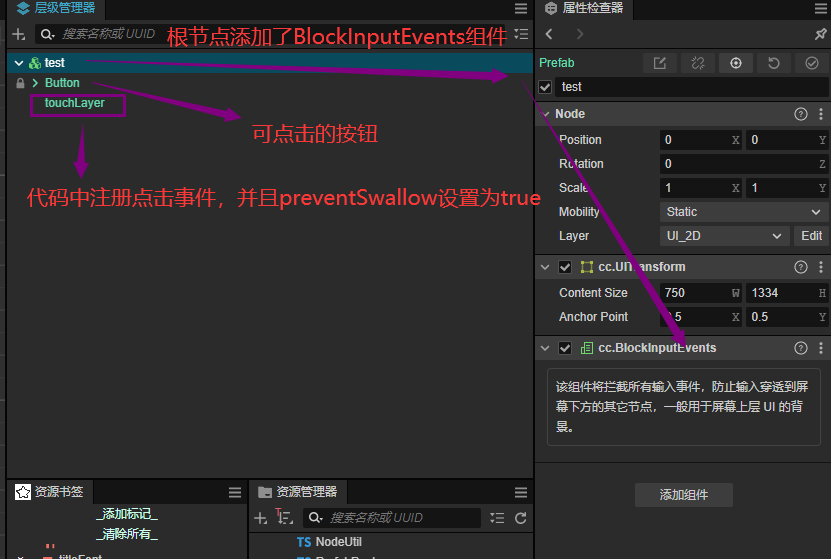The width and height of the screenshot is (831, 559).
Task: Click the Edit button next to Layer
Action: [x=811, y=236]
